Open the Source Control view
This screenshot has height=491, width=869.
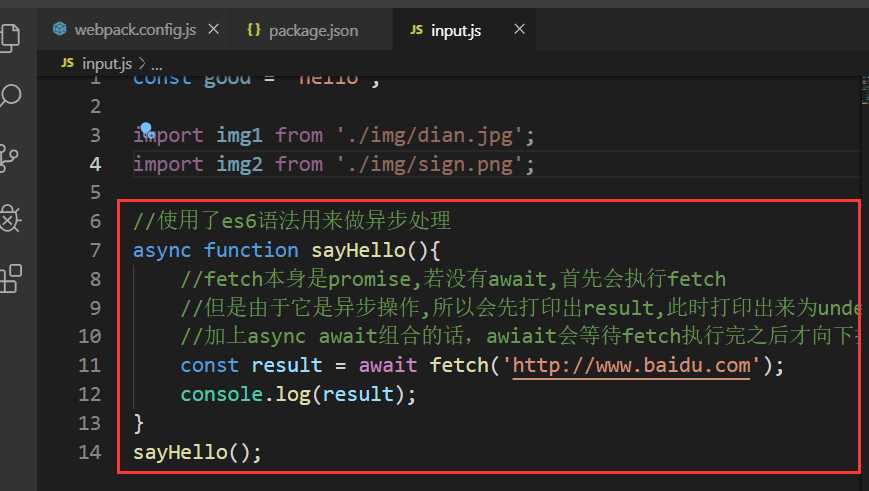[x=8, y=158]
